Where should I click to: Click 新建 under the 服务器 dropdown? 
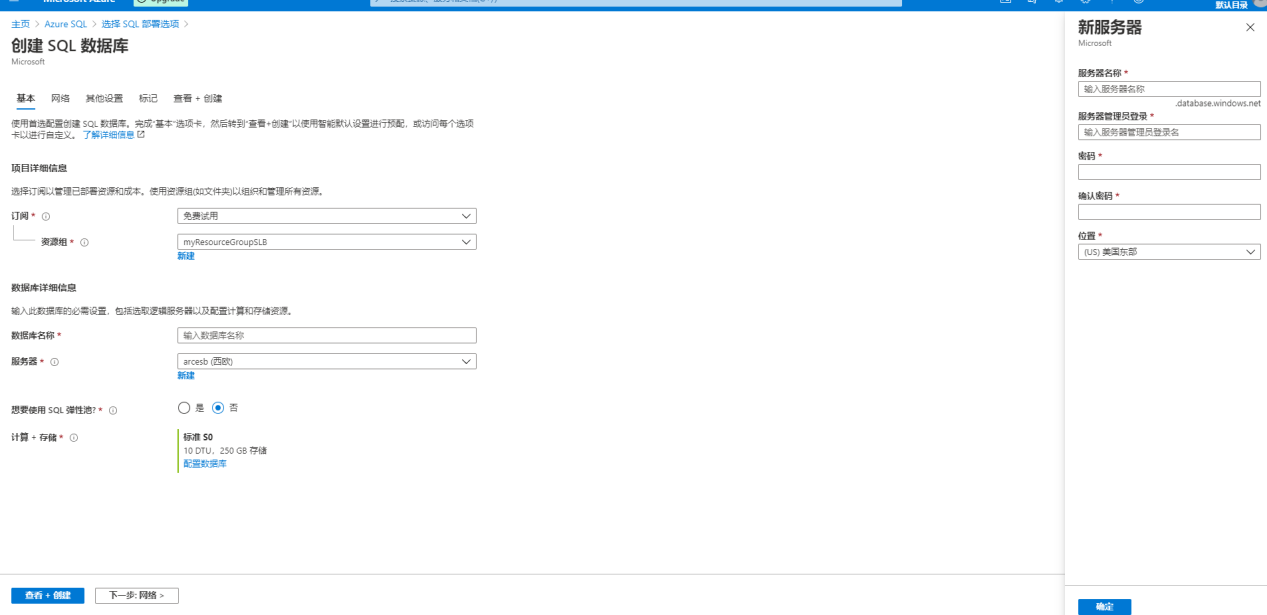point(186,375)
